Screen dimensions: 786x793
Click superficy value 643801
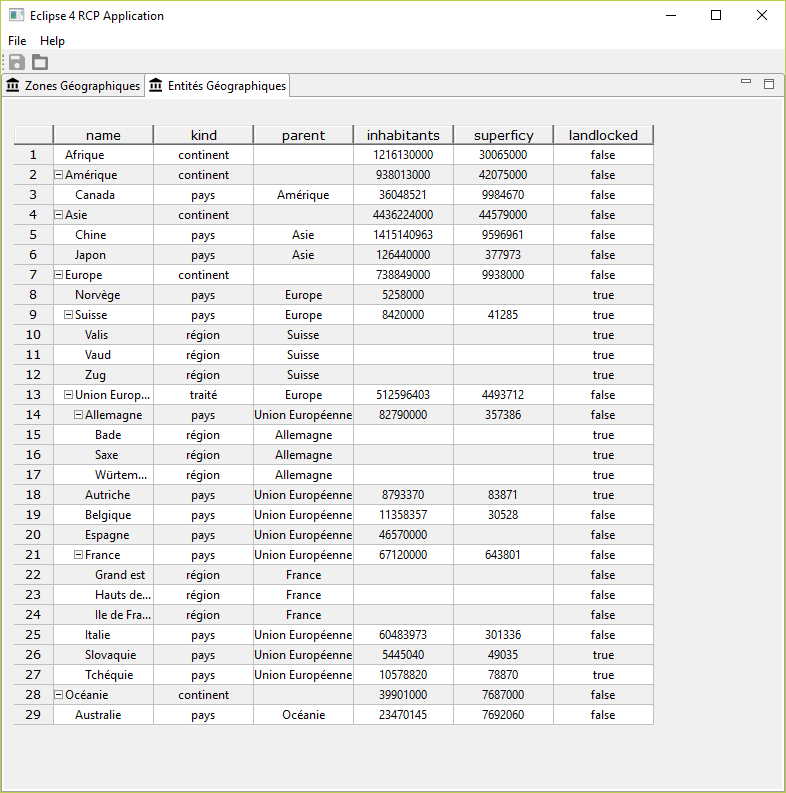coord(503,555)
